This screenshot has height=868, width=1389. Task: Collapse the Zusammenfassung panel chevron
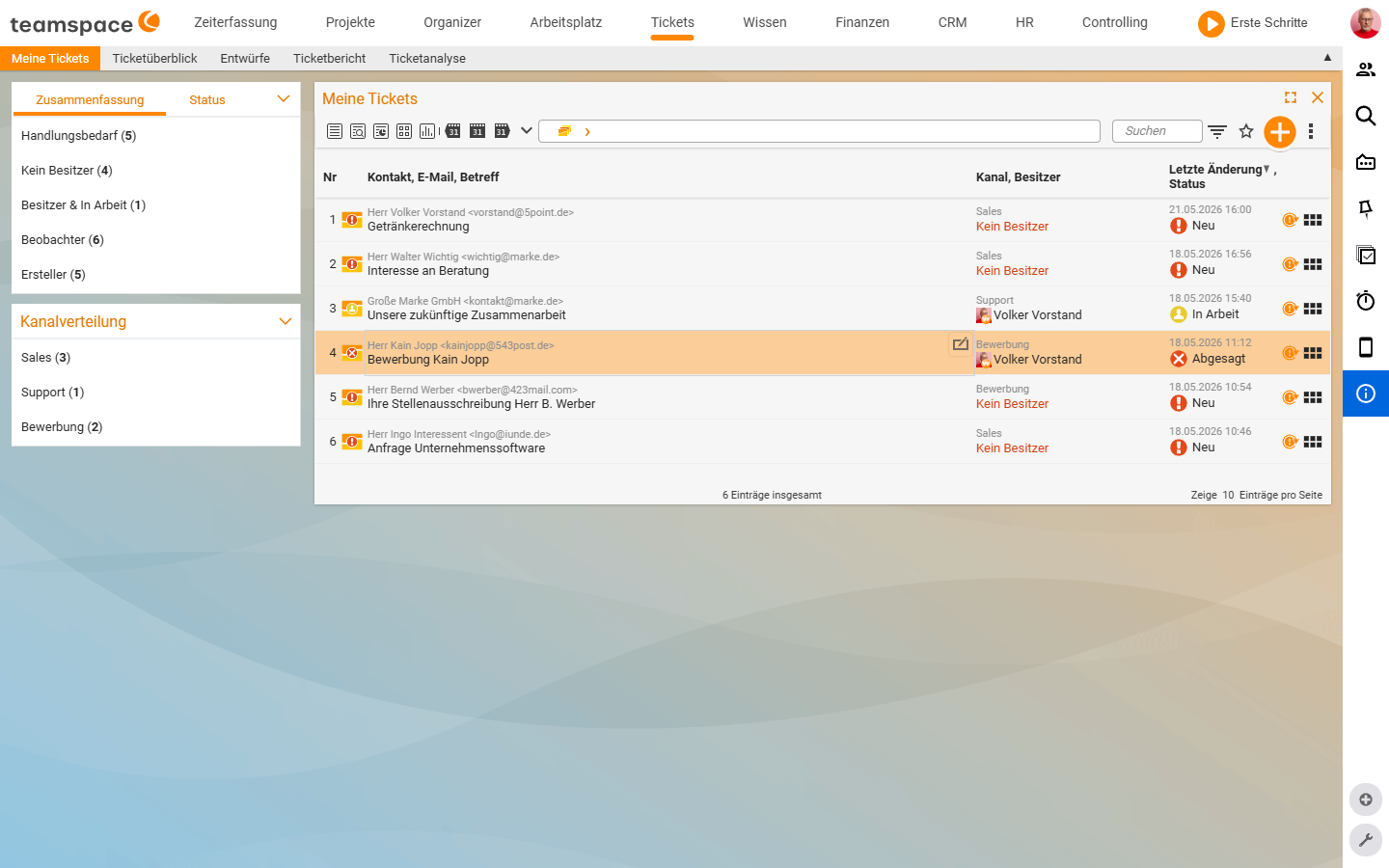click(284, 99)
